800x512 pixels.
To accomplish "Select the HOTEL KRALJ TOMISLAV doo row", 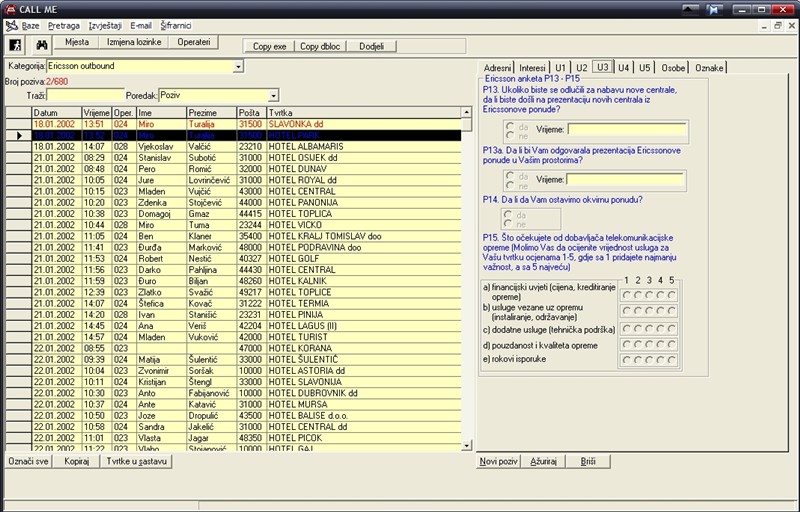I will coord(246,236).
